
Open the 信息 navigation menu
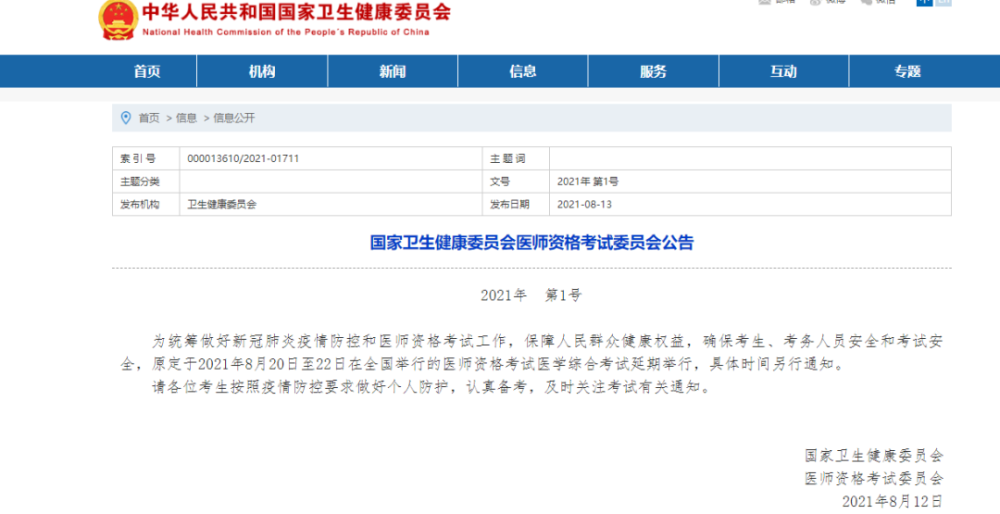coord(523,71)
